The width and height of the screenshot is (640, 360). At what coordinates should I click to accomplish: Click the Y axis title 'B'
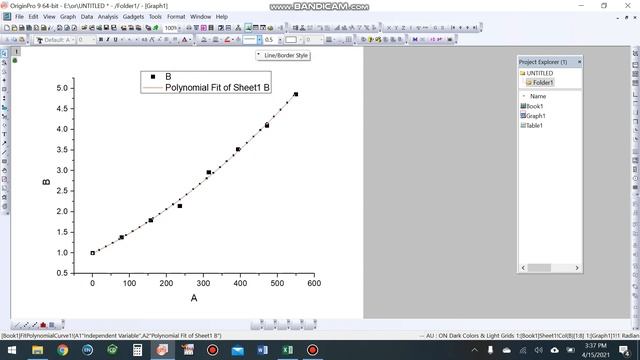(x=46, y=182)
